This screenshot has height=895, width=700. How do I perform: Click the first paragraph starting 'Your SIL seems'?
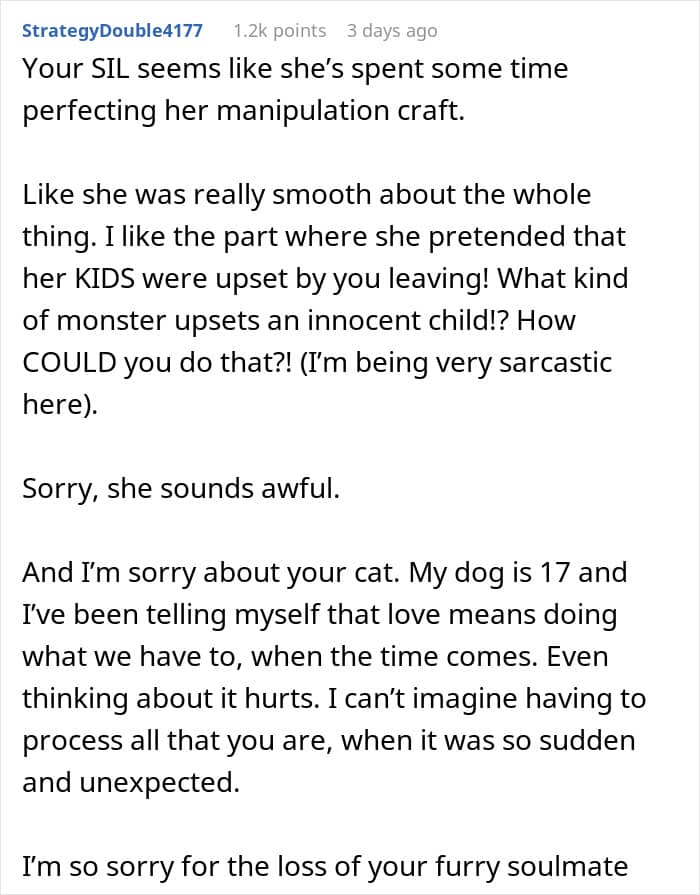pos(295,89)
